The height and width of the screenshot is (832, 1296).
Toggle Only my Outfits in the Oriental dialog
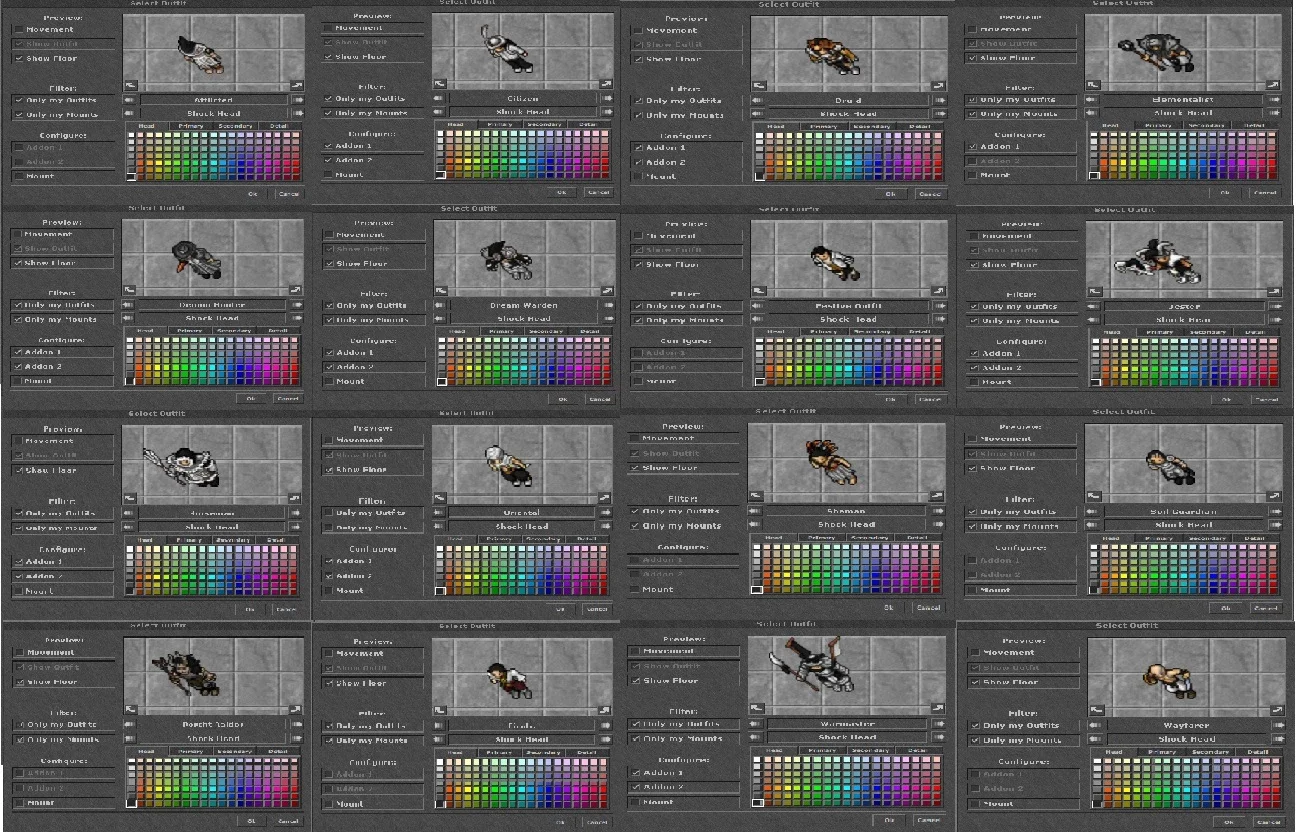pyautogui.click(x=329, y=513)
